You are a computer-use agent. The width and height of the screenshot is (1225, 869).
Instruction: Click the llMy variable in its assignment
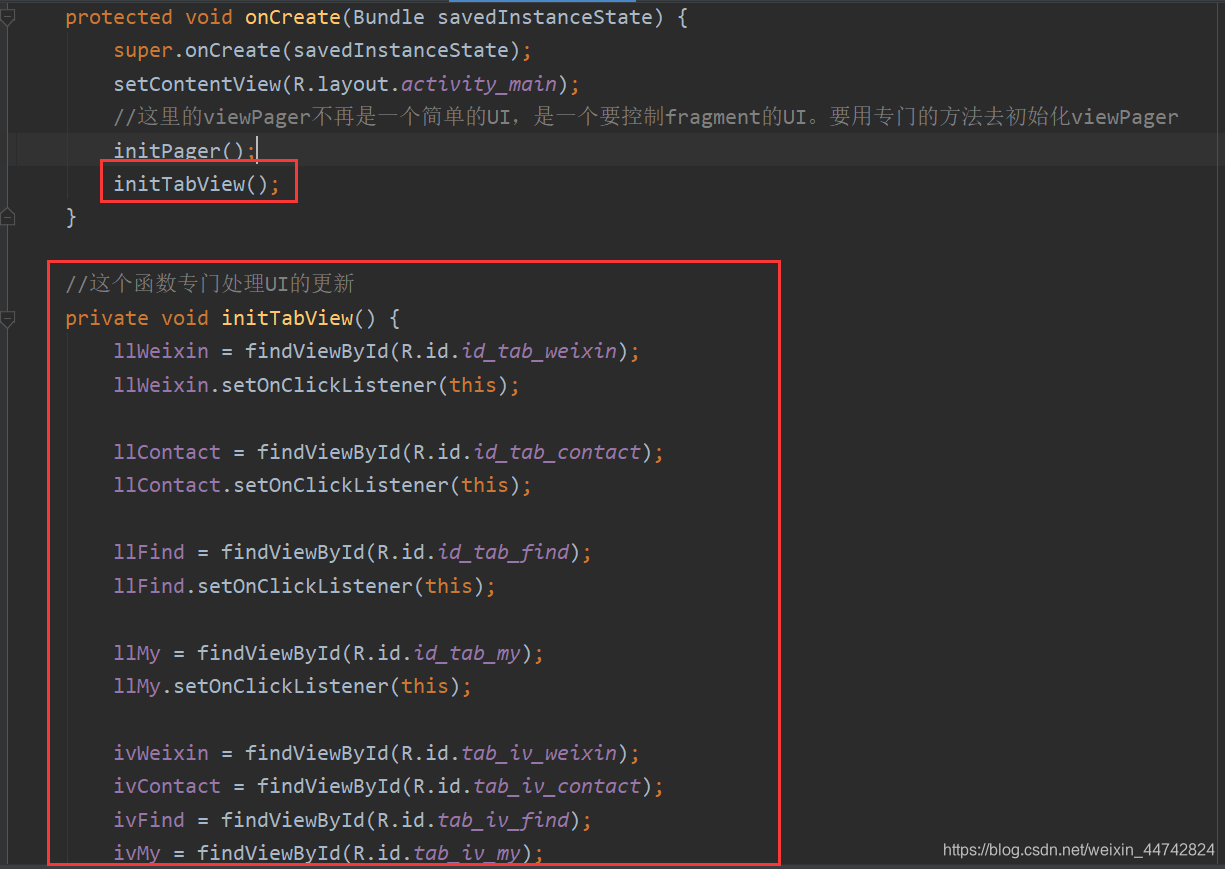click(x=137, y=653)
